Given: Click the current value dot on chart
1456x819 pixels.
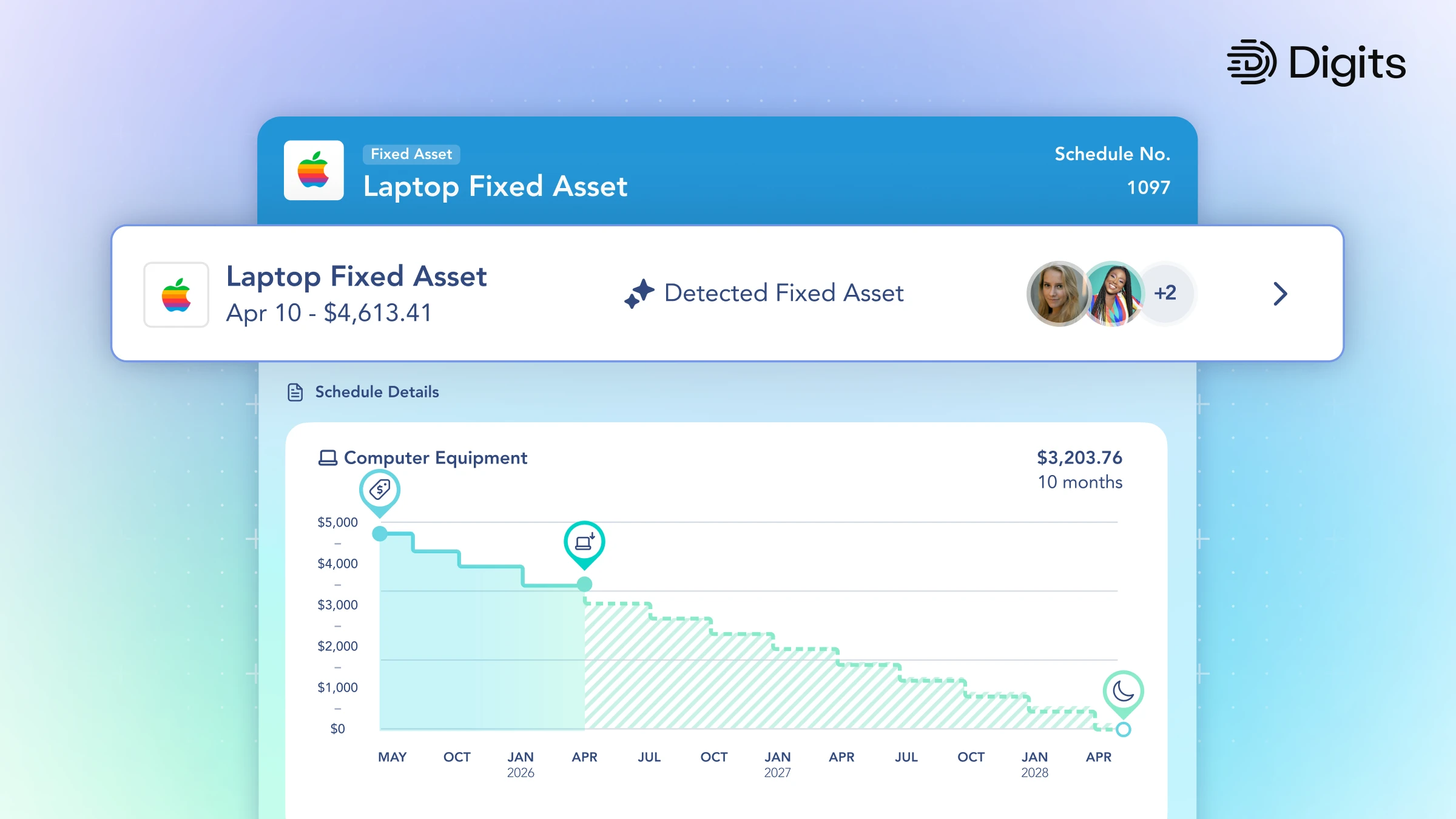Looking at the screenshot, I should [584, 584].
